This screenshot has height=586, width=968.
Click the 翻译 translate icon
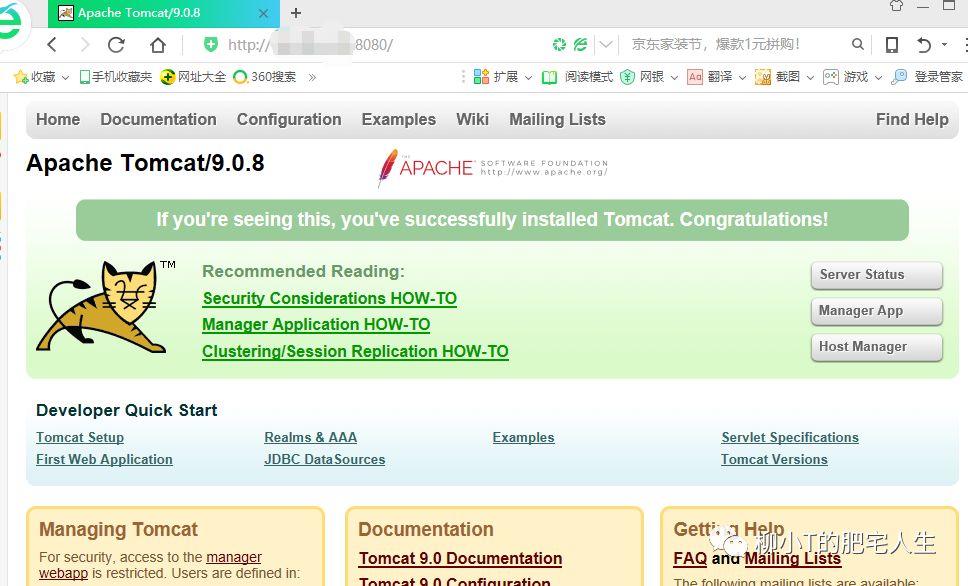click(x=695, y=77)
